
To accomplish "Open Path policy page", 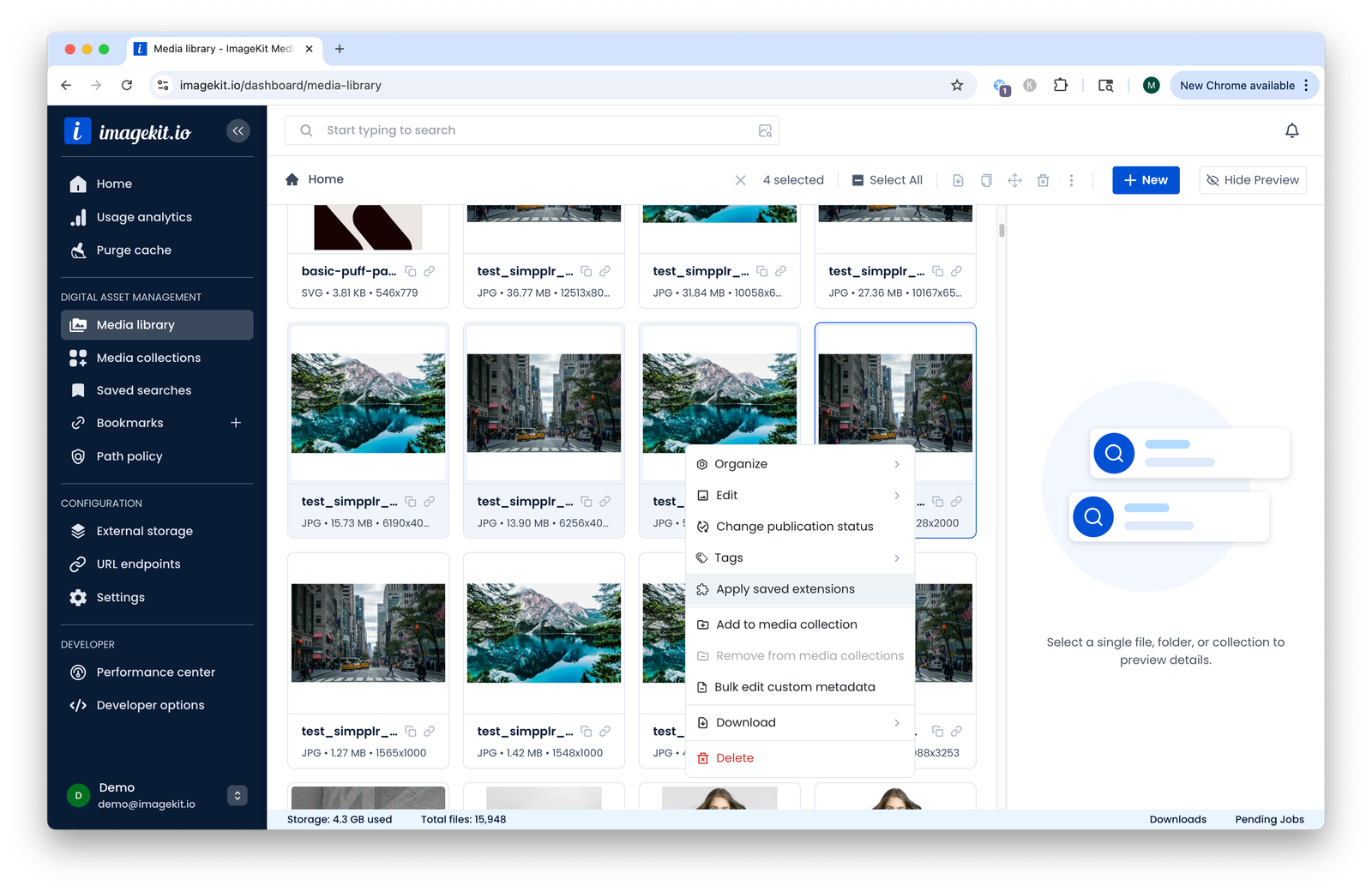I will 157,456.
